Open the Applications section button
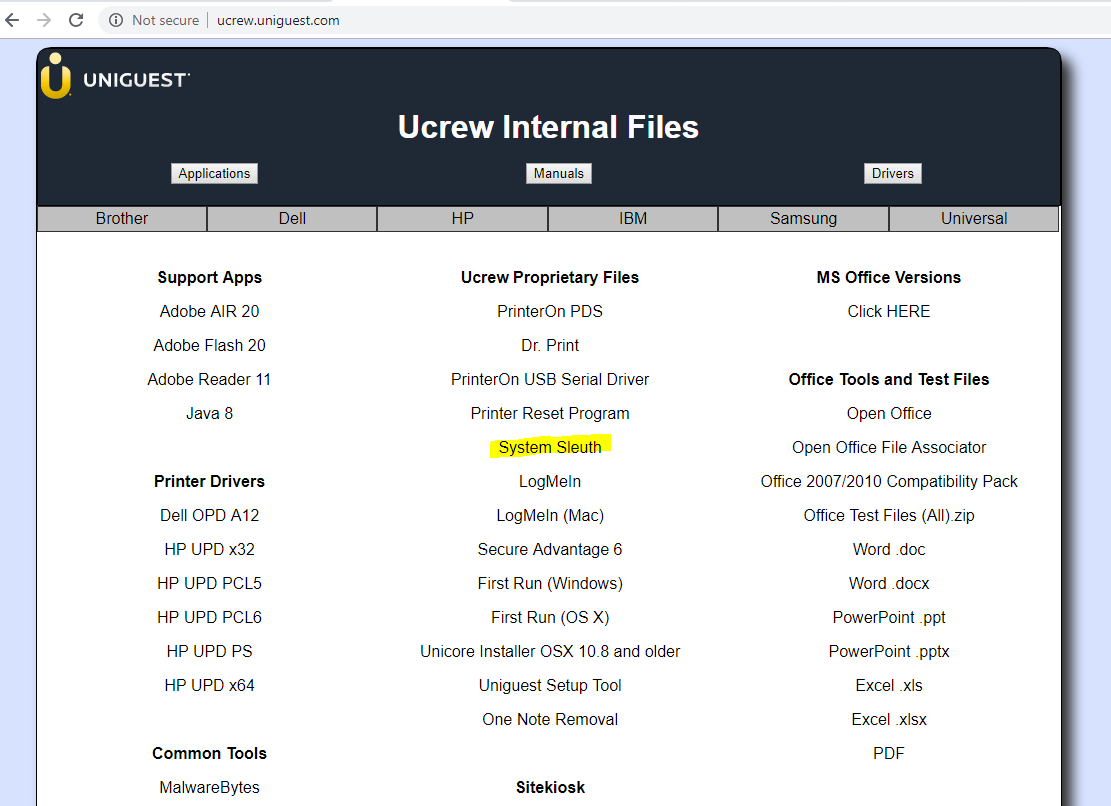 click(214, 174)
